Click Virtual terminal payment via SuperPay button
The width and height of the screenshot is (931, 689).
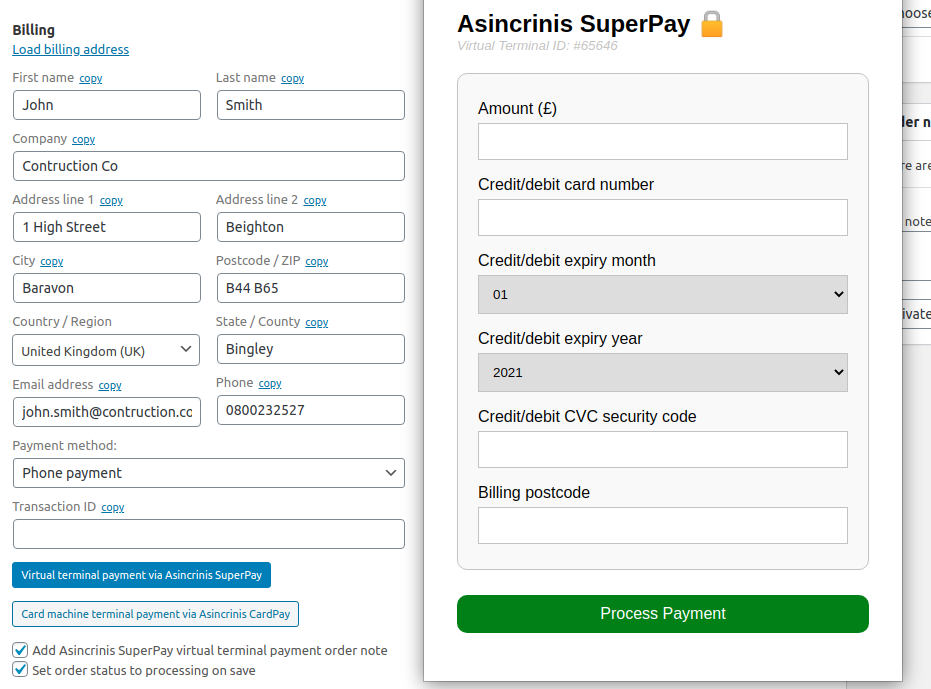tap(141, 575)
